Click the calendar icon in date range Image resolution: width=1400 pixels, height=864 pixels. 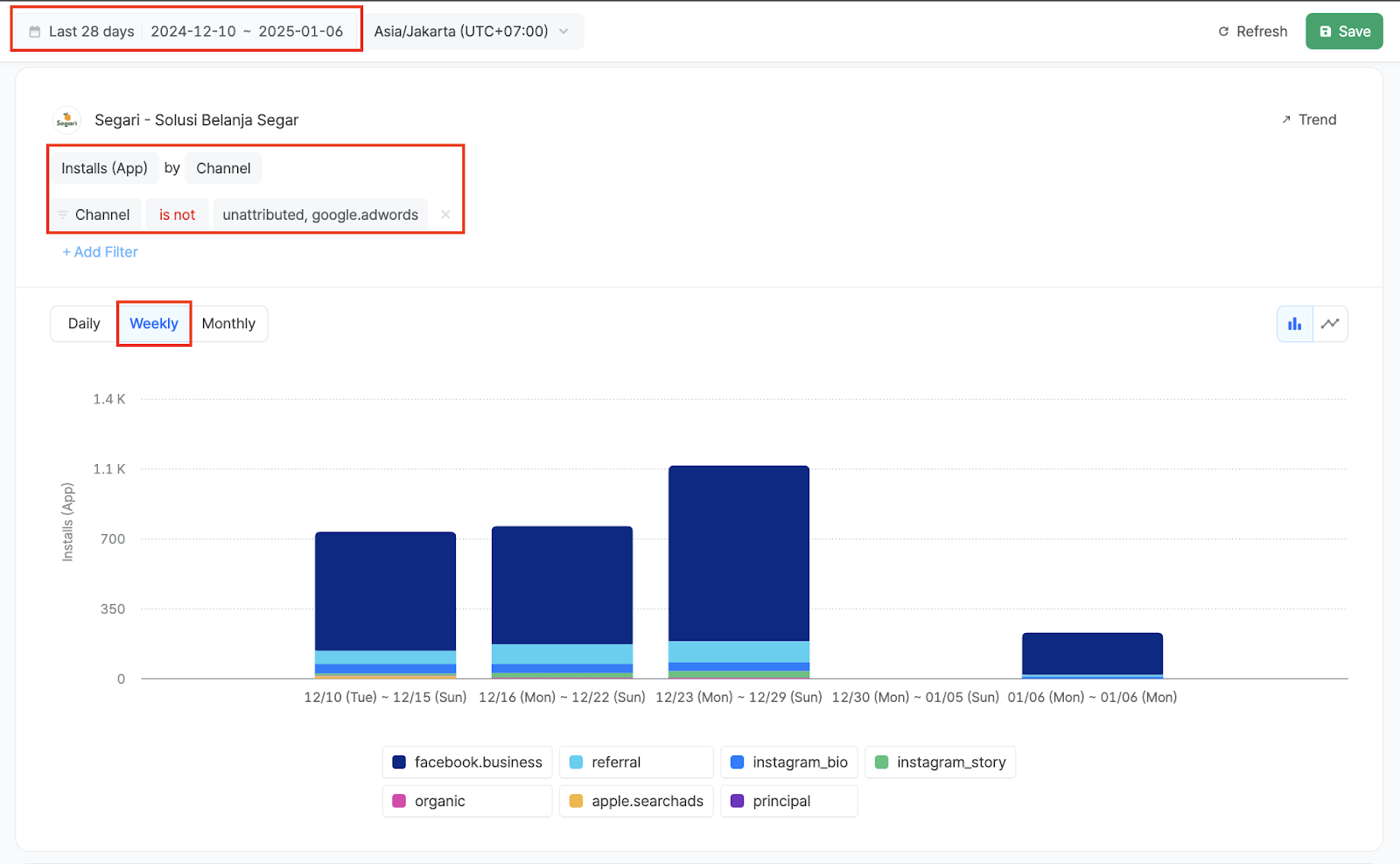35,32
